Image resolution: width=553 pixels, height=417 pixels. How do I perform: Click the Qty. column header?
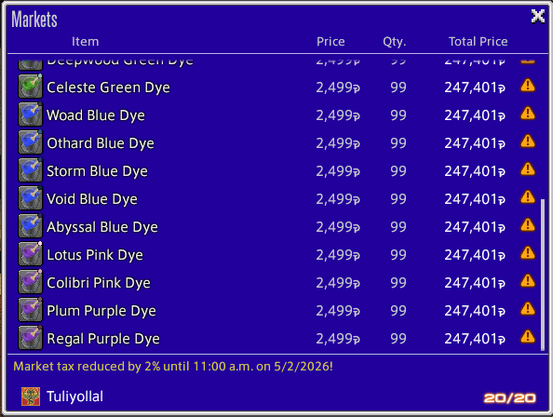coord(394,42)
